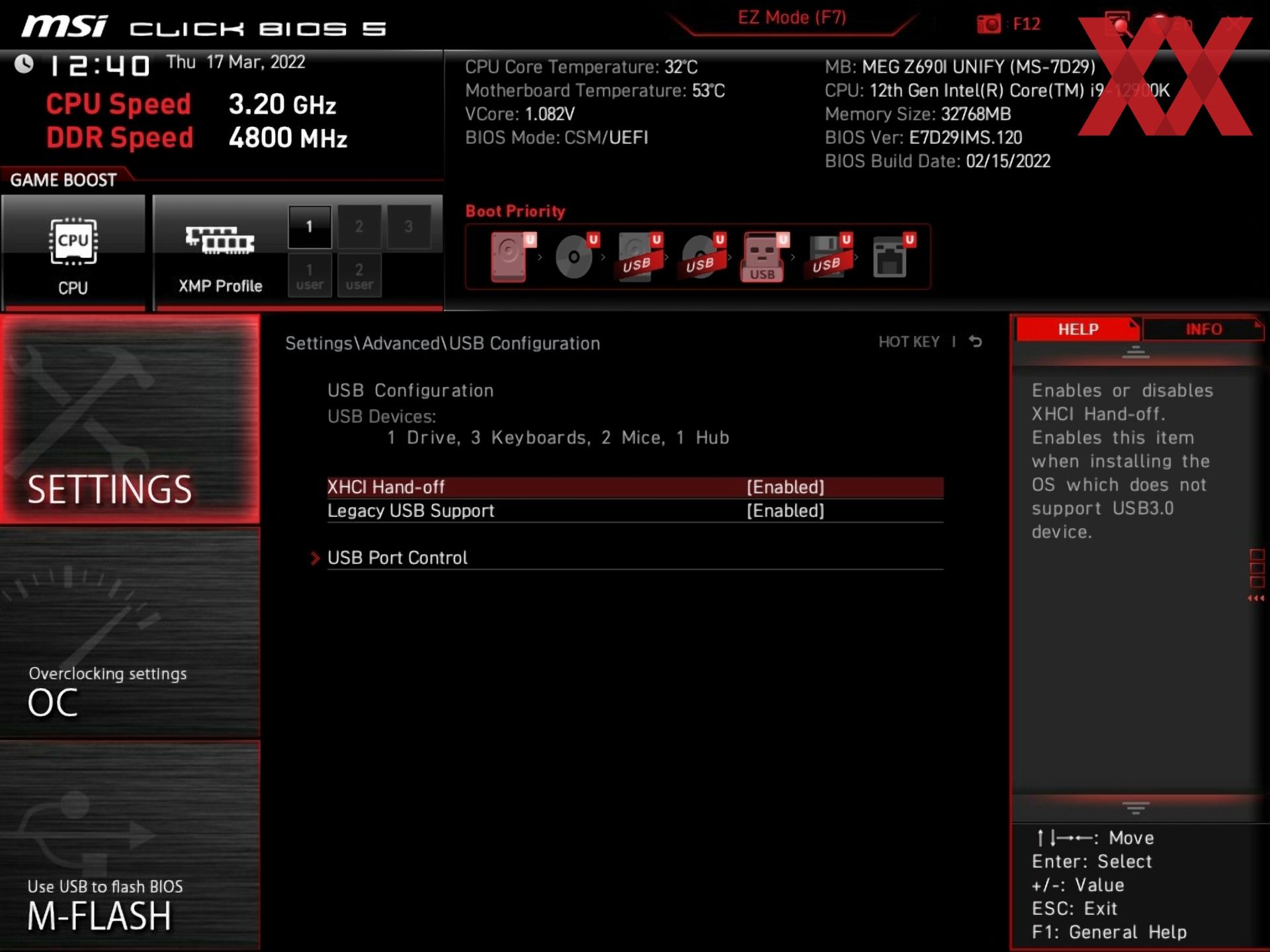The image size is (1270, 952).
Task: Select the hard disk boot priority icon
Action: 513,257
